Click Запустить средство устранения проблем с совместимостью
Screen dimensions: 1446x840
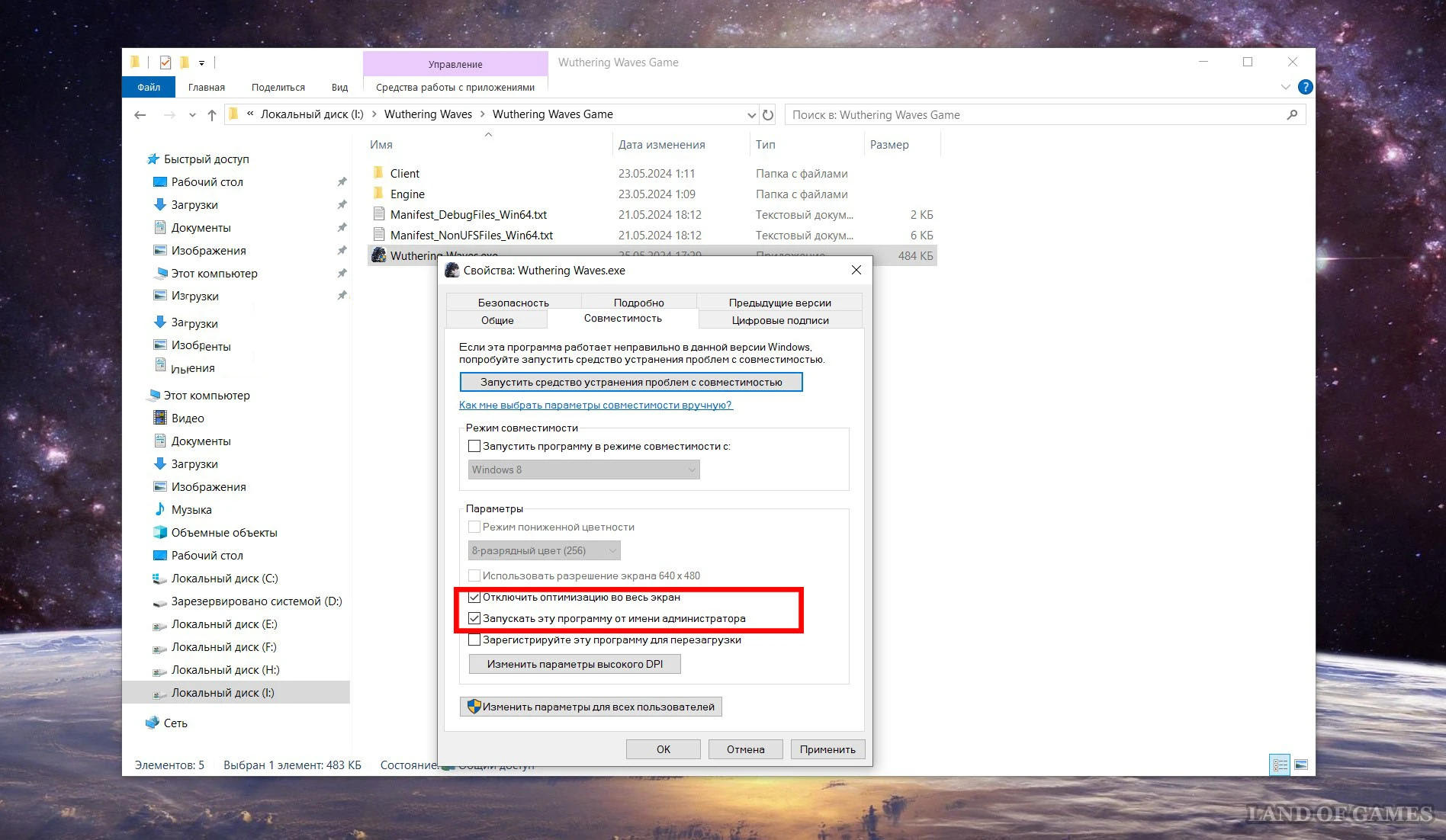tap(631, 382)
